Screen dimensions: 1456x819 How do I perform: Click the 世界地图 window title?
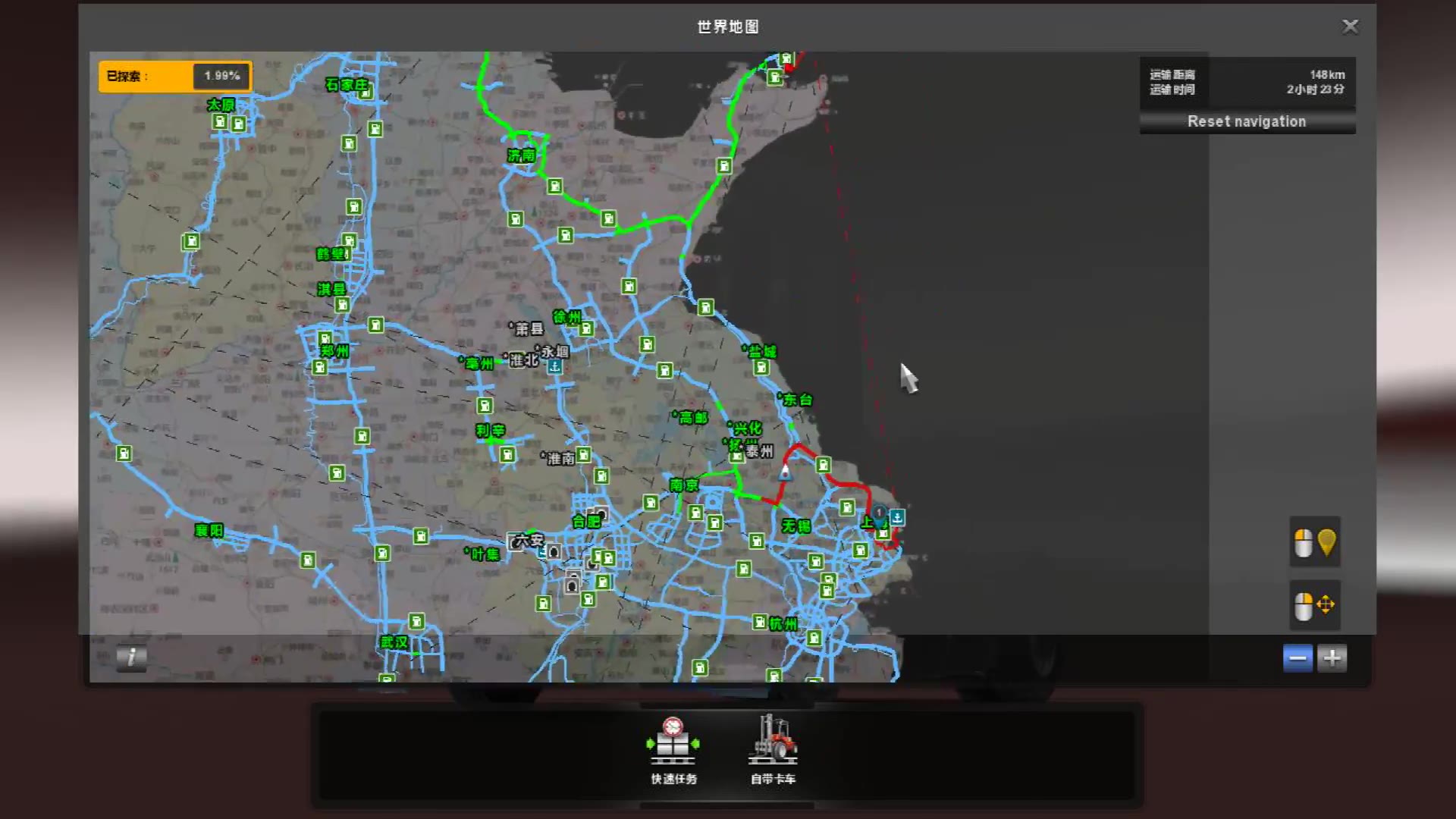pyautogui.click(x=728, y=27)
